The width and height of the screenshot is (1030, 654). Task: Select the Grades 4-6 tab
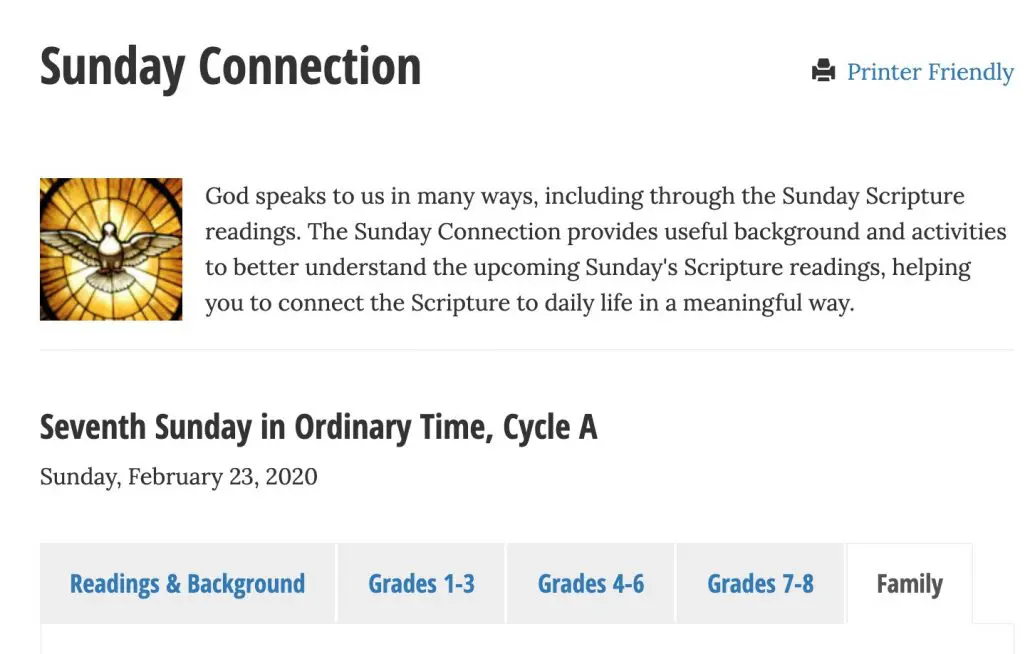591,584
